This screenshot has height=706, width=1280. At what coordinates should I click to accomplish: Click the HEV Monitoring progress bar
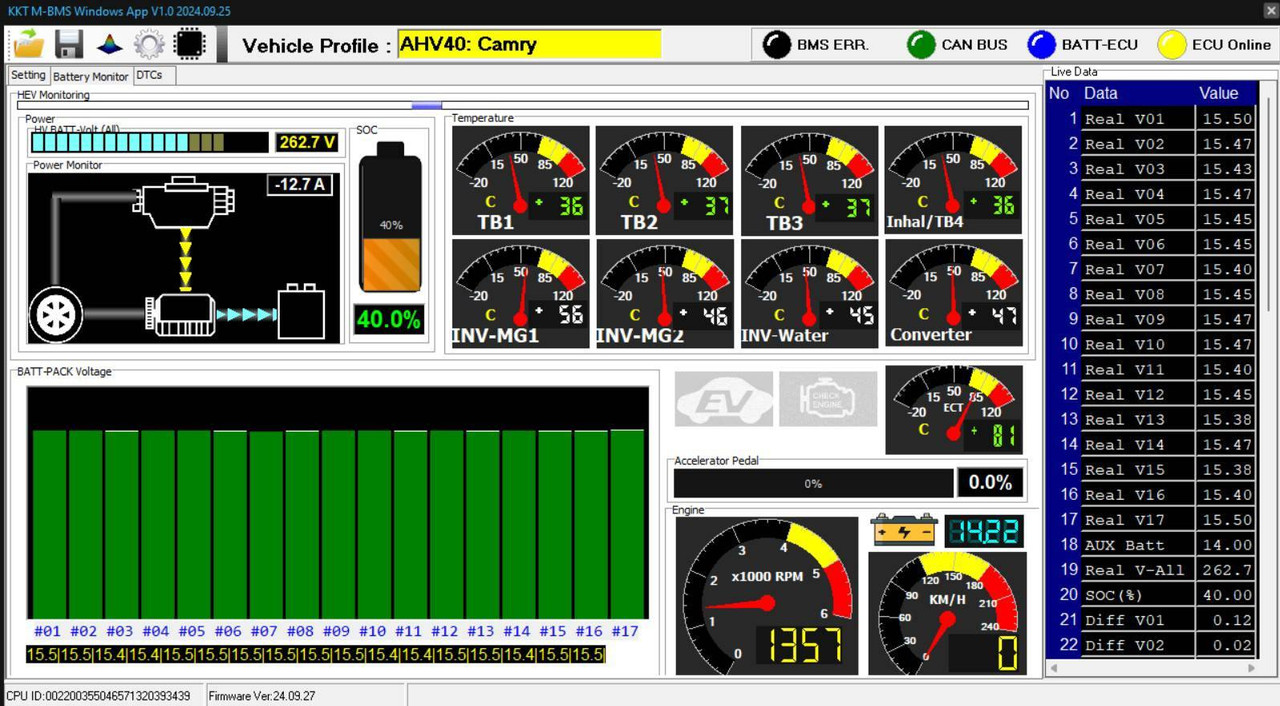[x=523, y=104]
